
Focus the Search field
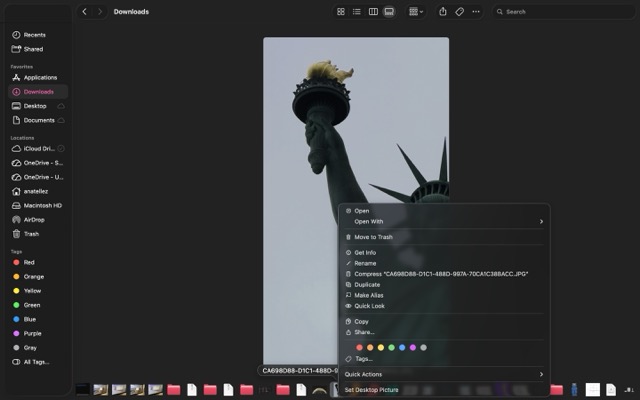[x=563, y=11]
